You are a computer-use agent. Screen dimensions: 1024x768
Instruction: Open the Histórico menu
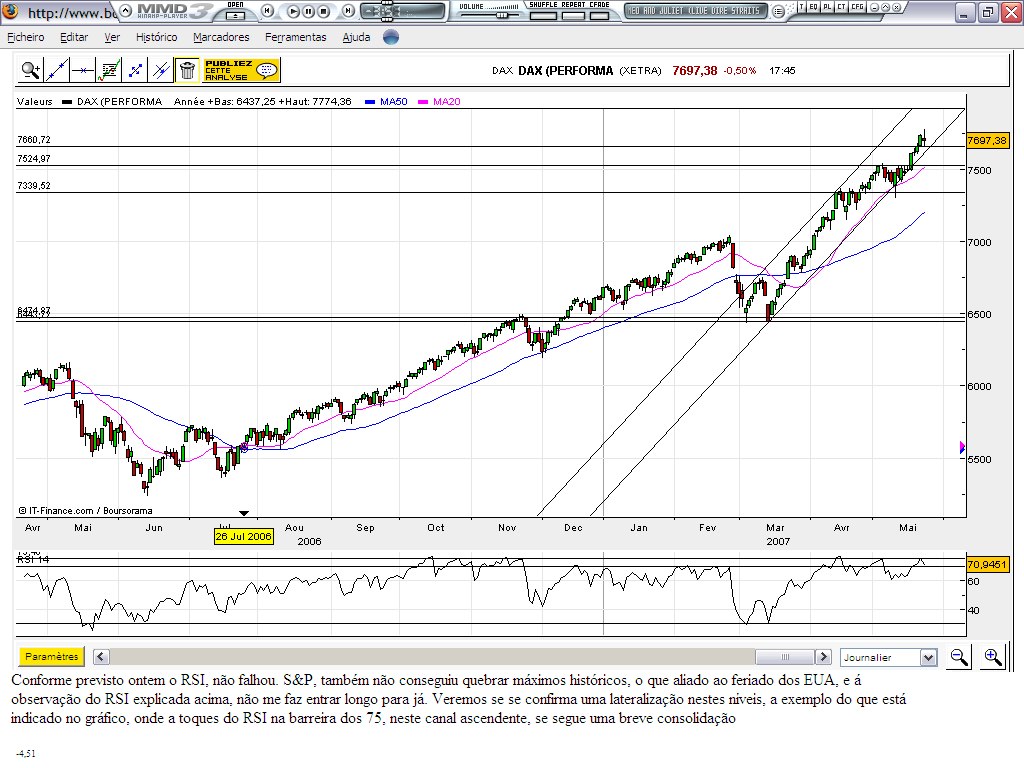(x=156, y=37)
